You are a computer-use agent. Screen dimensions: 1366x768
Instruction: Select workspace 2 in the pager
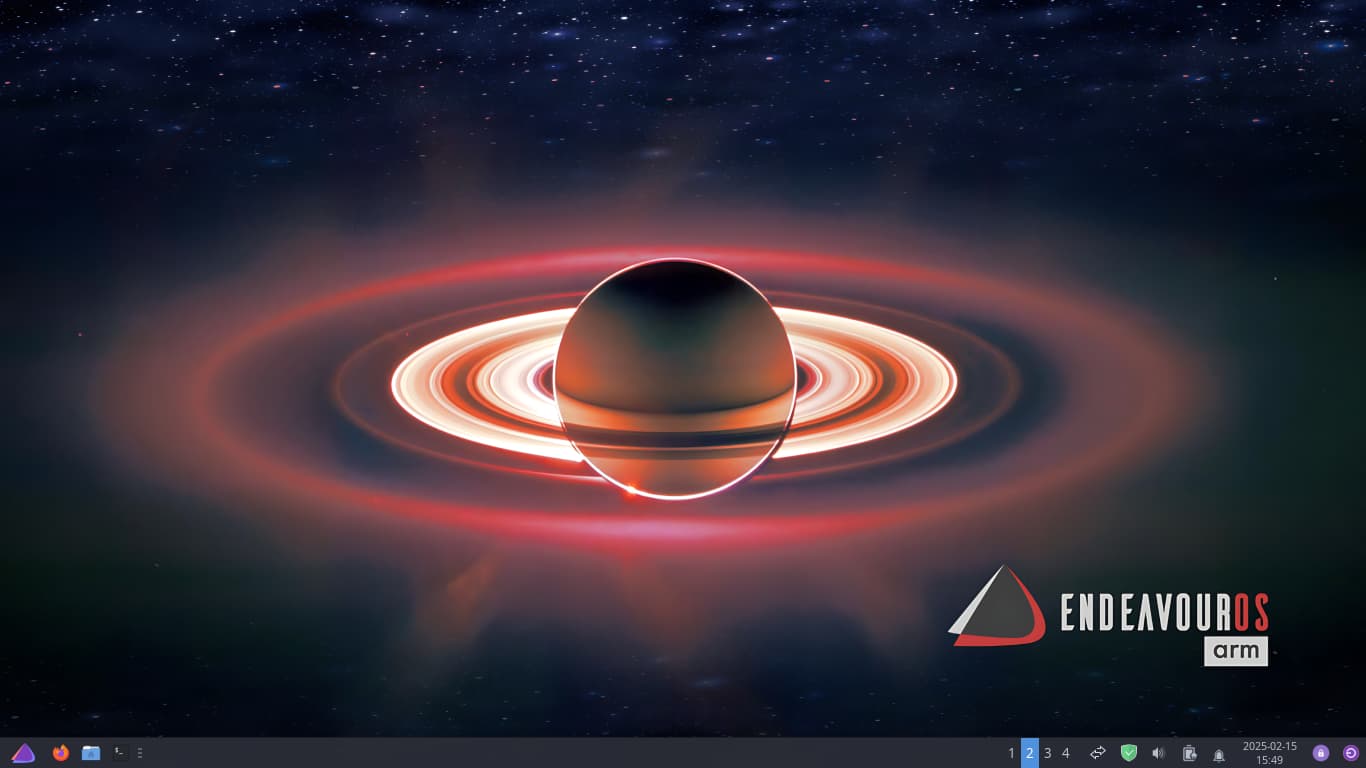point(1029,753)
